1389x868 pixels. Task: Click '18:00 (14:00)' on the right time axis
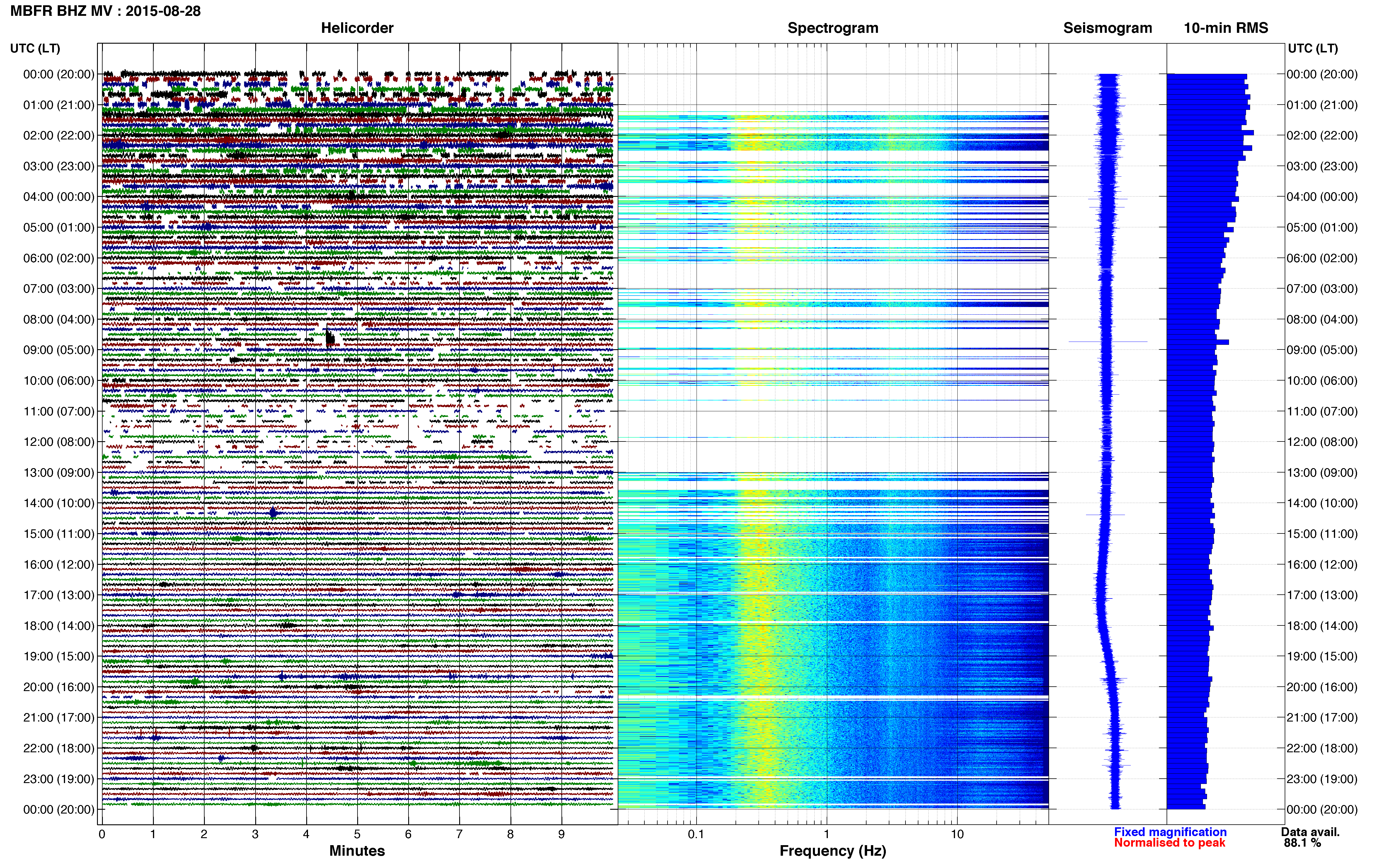[x=1322, y=626]
